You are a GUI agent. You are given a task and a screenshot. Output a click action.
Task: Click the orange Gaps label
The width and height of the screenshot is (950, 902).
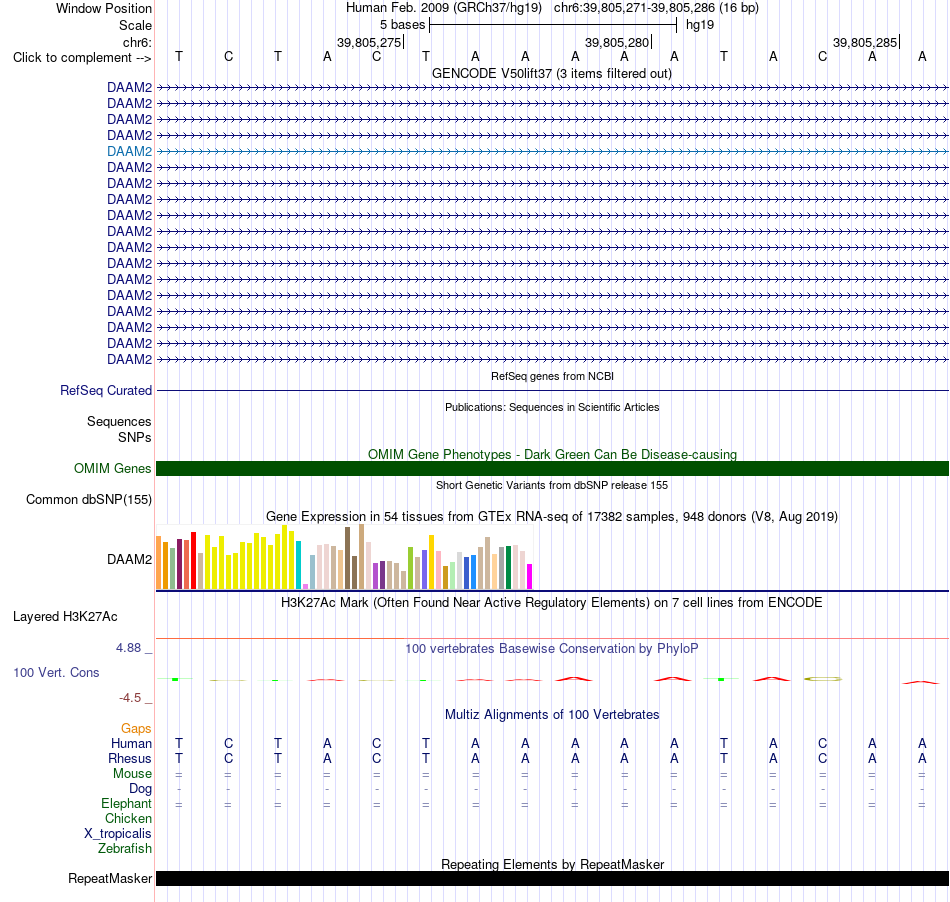pos(136,729)
